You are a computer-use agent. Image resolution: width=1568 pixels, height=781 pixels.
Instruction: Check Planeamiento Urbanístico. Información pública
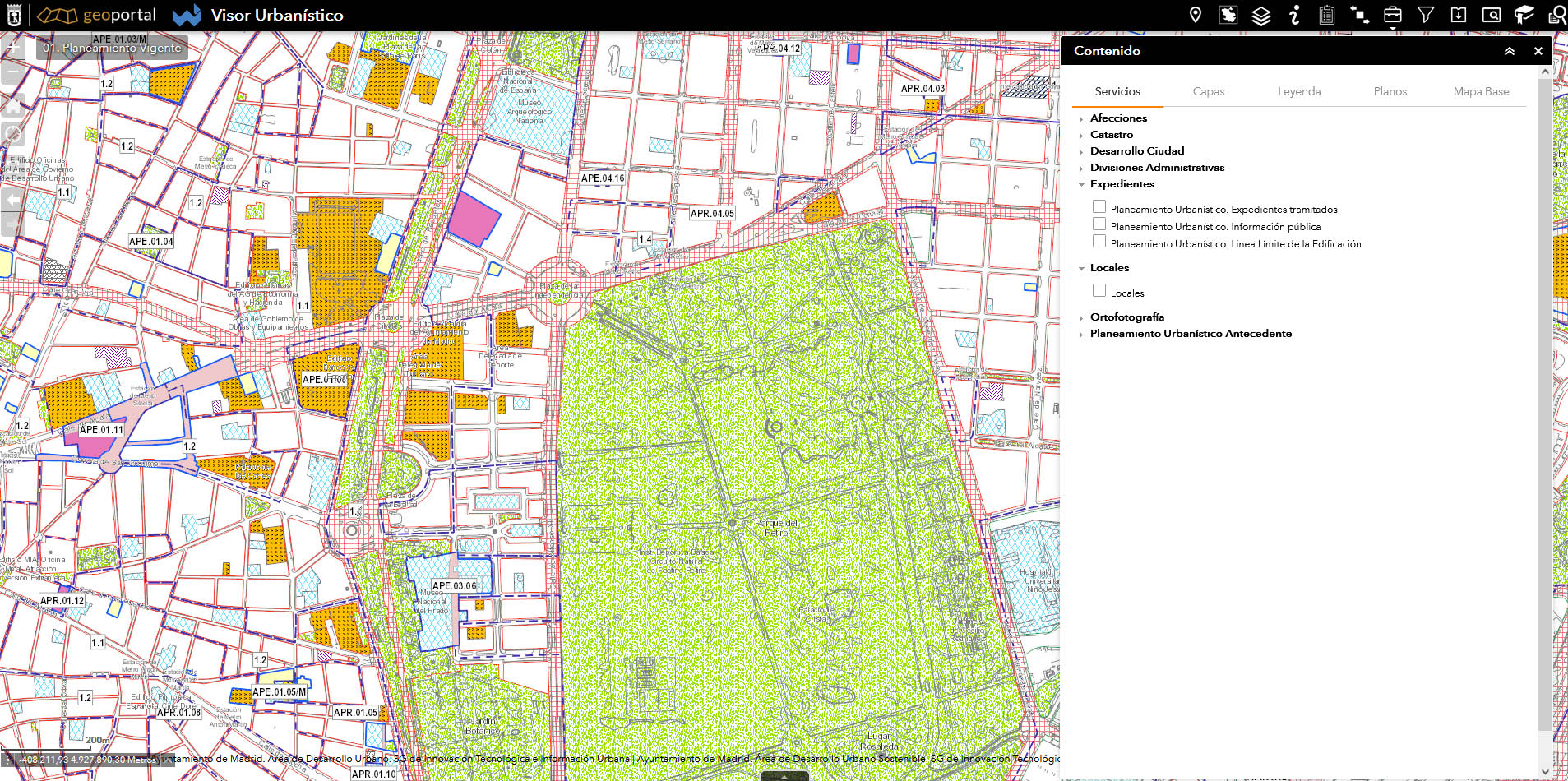pyautogui.click(x=1099, y=224)
